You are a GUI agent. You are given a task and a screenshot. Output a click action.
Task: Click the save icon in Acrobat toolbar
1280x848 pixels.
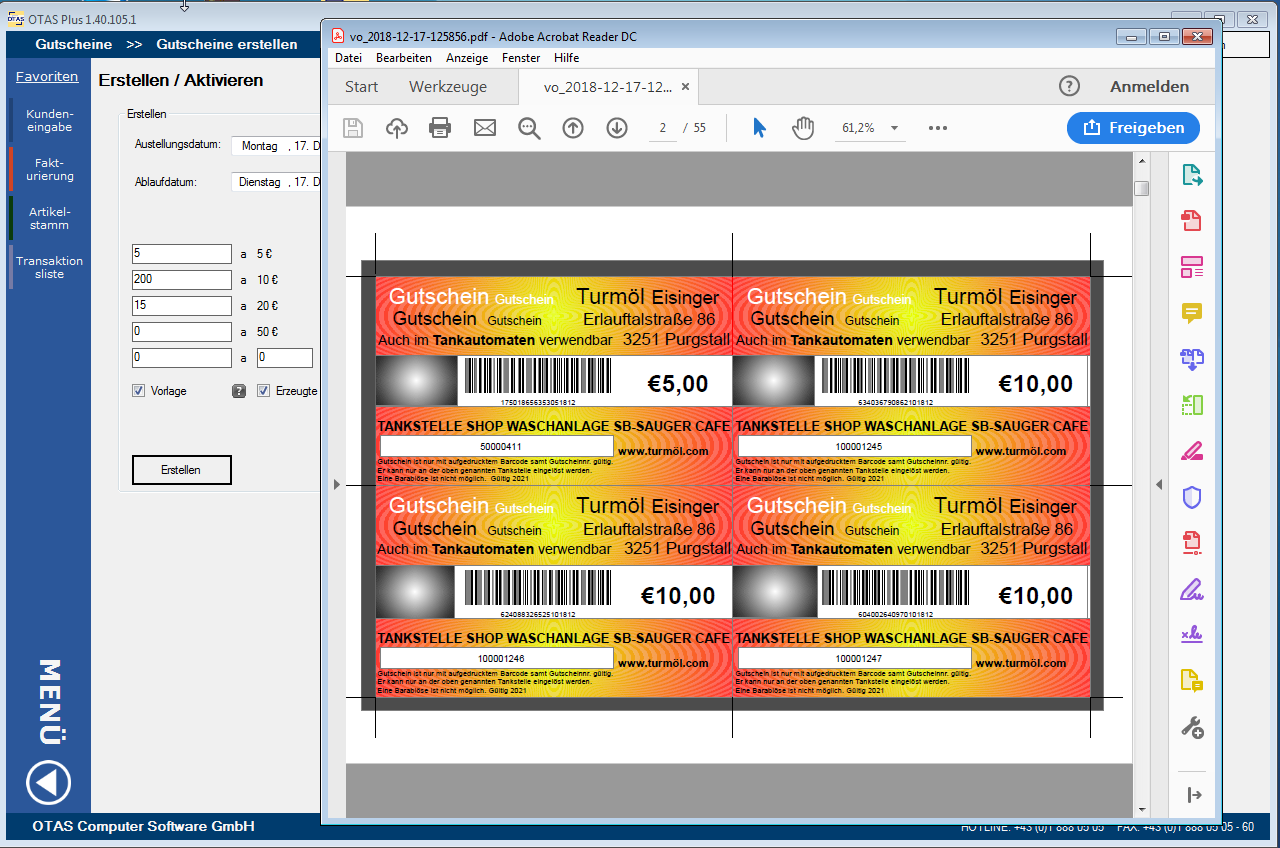click(353, 128)
